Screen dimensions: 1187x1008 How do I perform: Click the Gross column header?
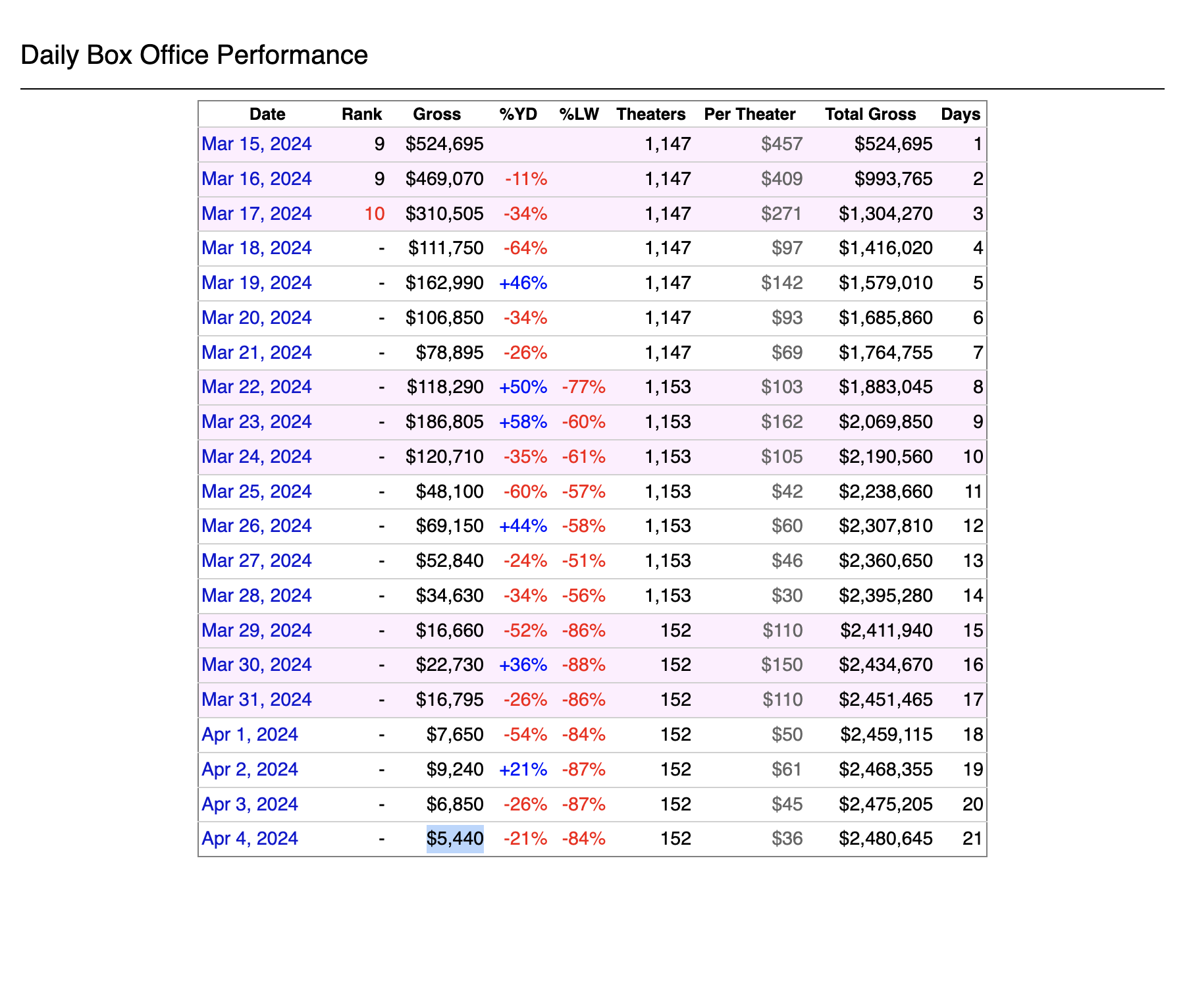click(x=436, y=115)
